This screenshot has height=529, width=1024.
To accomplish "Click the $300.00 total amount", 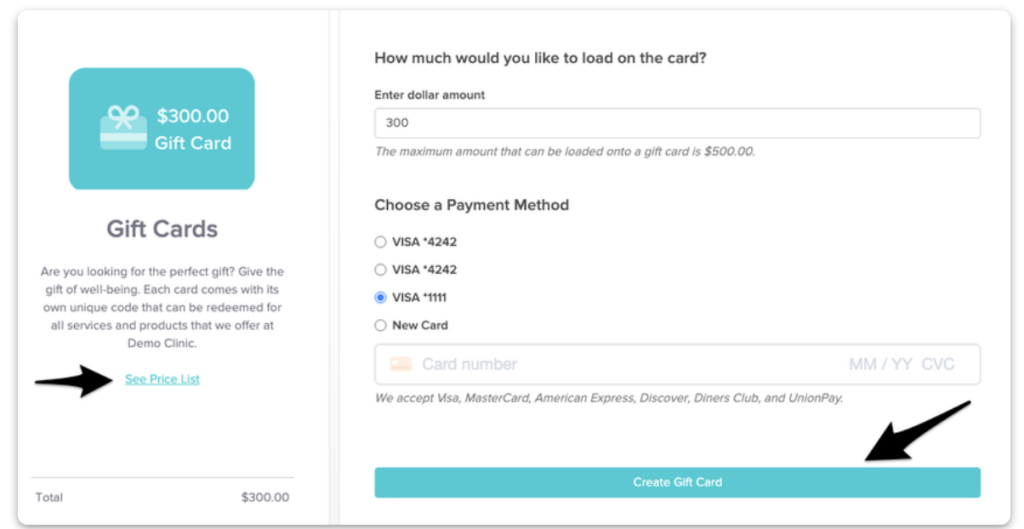I will tap(265, 497).
